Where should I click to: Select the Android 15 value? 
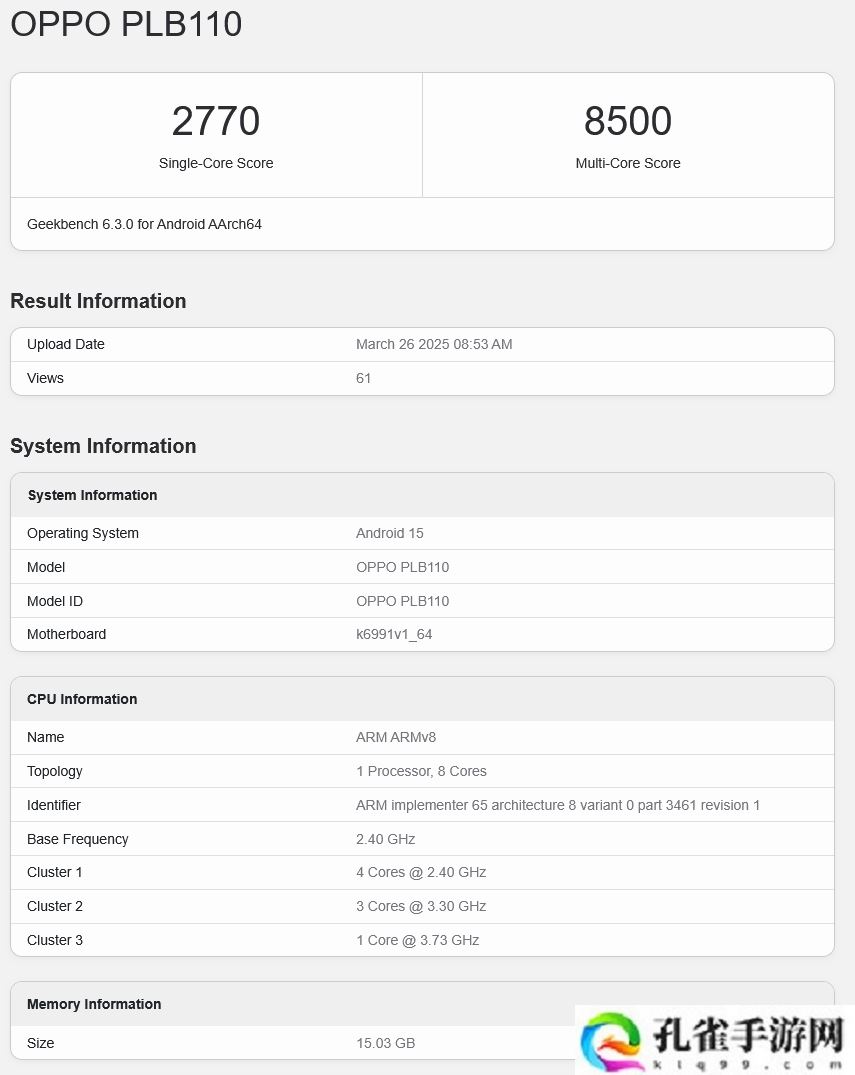tap(389, 533)
